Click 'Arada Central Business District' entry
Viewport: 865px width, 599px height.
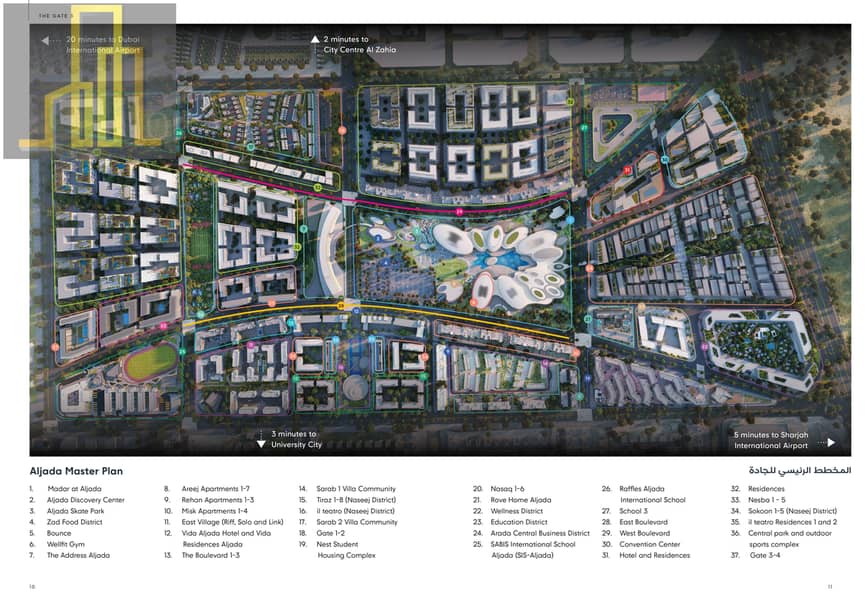click(x=540, y=533)
